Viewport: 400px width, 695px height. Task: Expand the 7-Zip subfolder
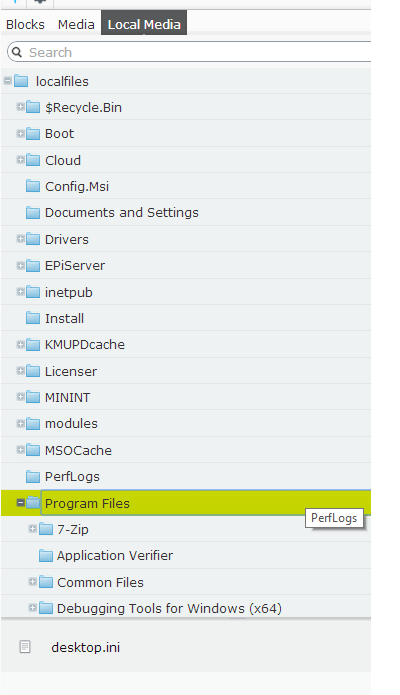coord(32,529)
